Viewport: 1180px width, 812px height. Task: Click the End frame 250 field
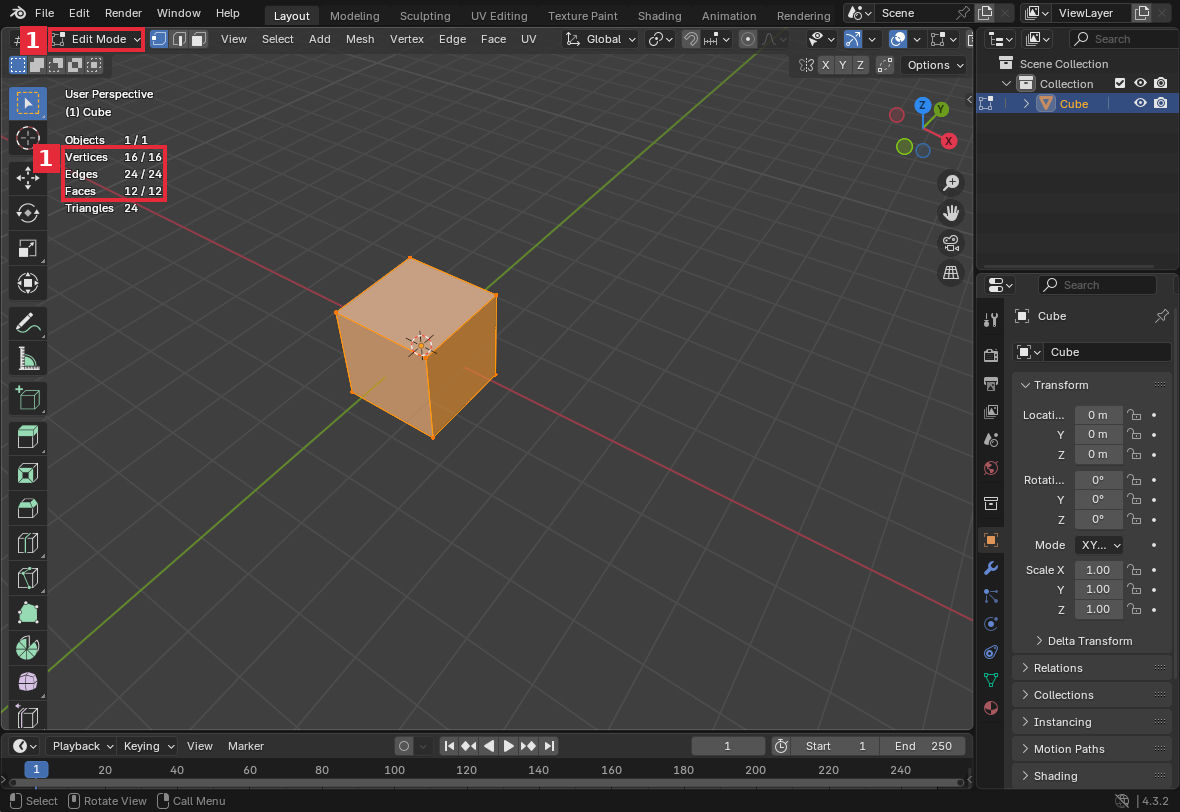coord(923,747)
